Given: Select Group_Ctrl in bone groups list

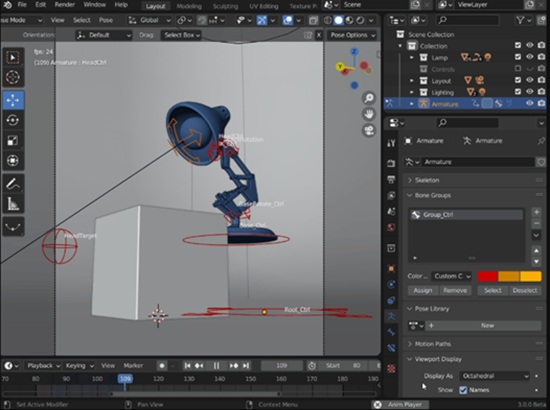Looking at the screenshot, I should (467, 215).
